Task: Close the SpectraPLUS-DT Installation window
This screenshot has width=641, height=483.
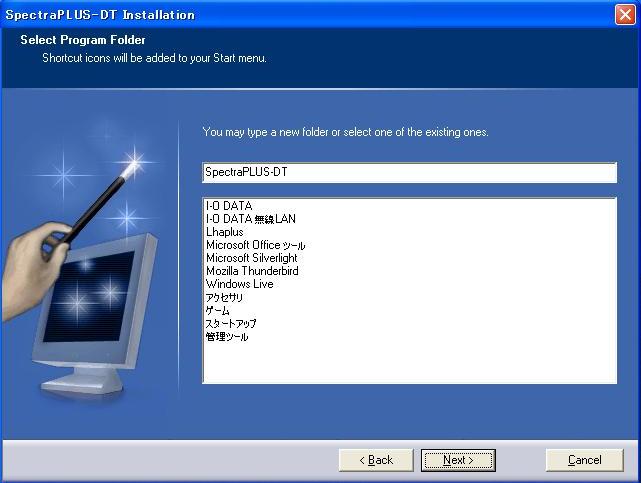Action: [x=625, y=15]
